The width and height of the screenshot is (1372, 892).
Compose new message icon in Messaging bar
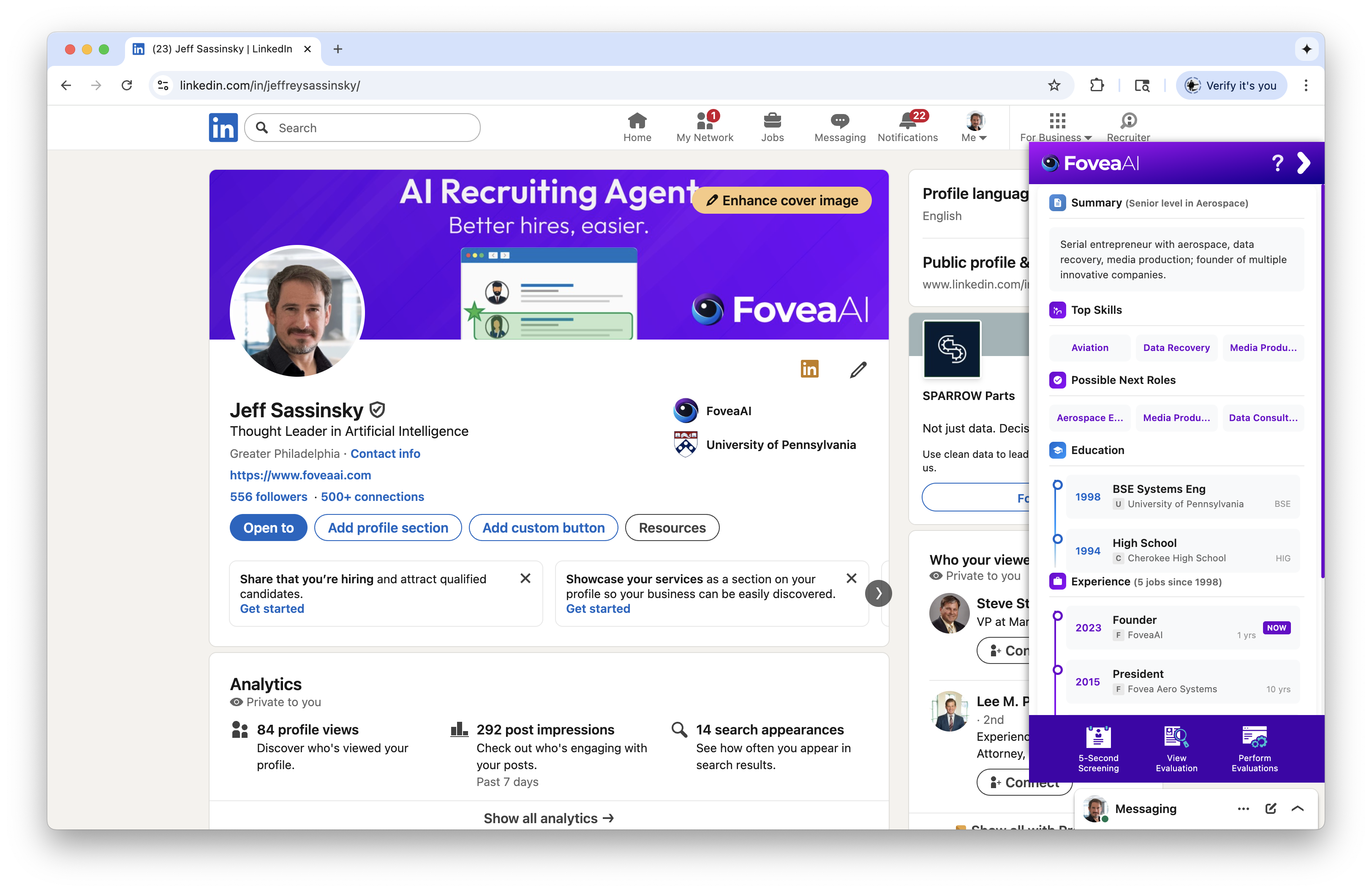(x=1271, y=808)
